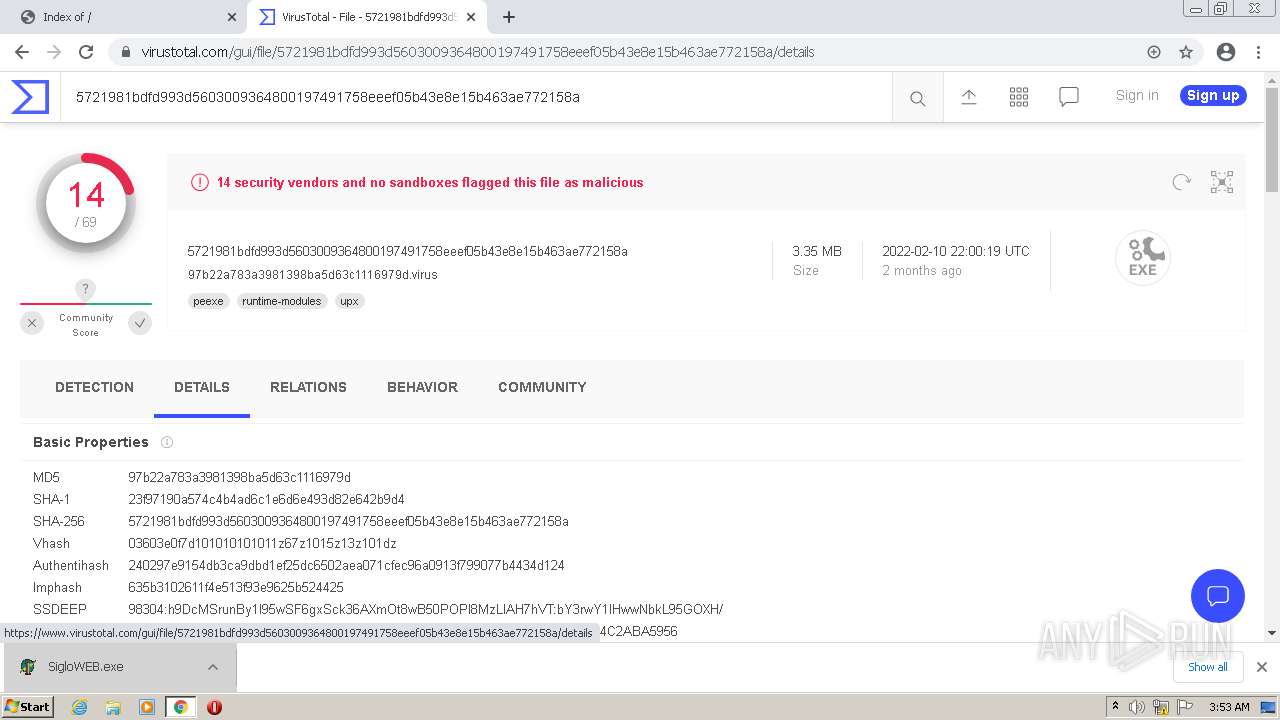
Task: Click the peexe tag
Action: coord(208,301)
